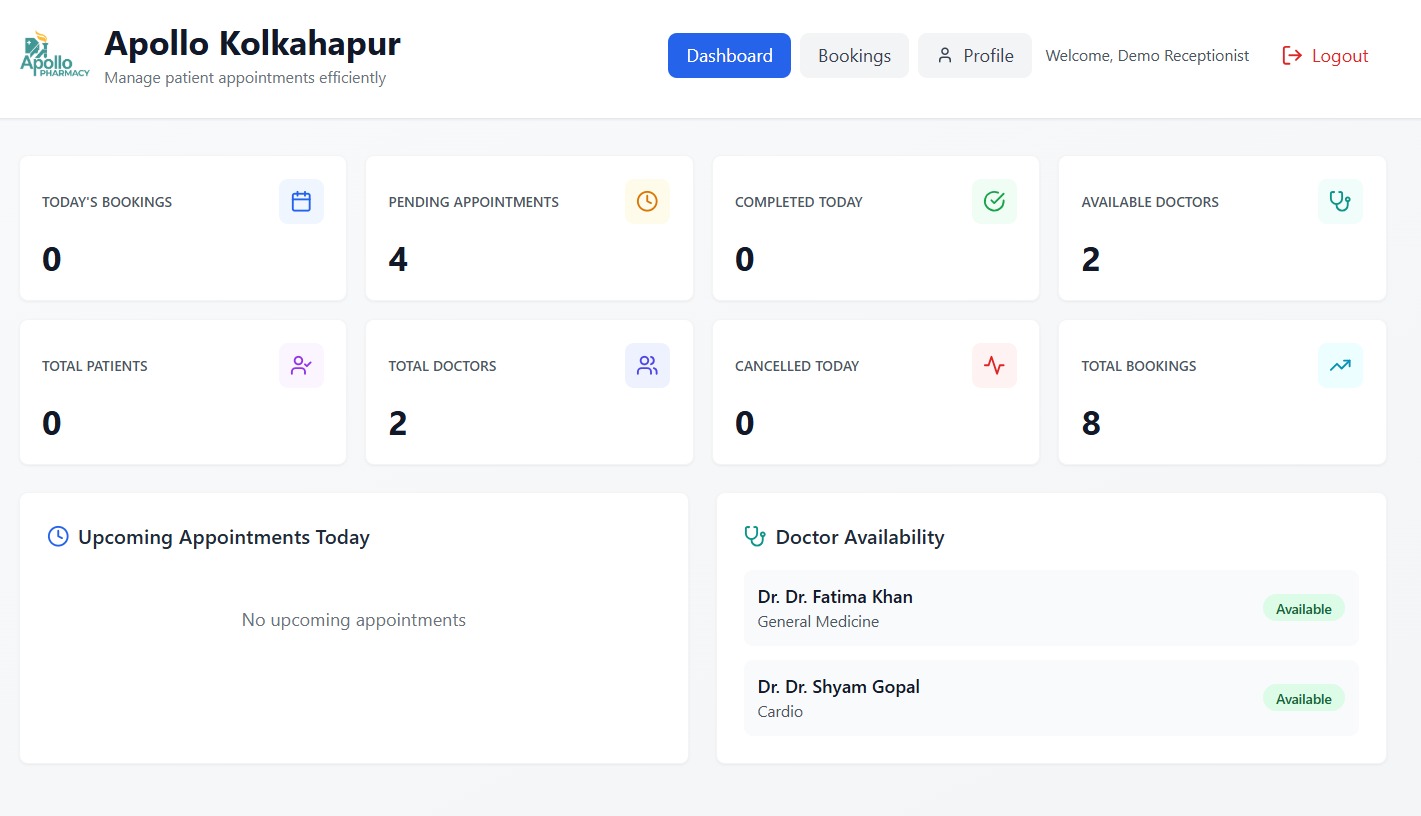Click the Available badge for Shyam Gopal
This screenshot has height=816, width=1421.
point(1303,699)
